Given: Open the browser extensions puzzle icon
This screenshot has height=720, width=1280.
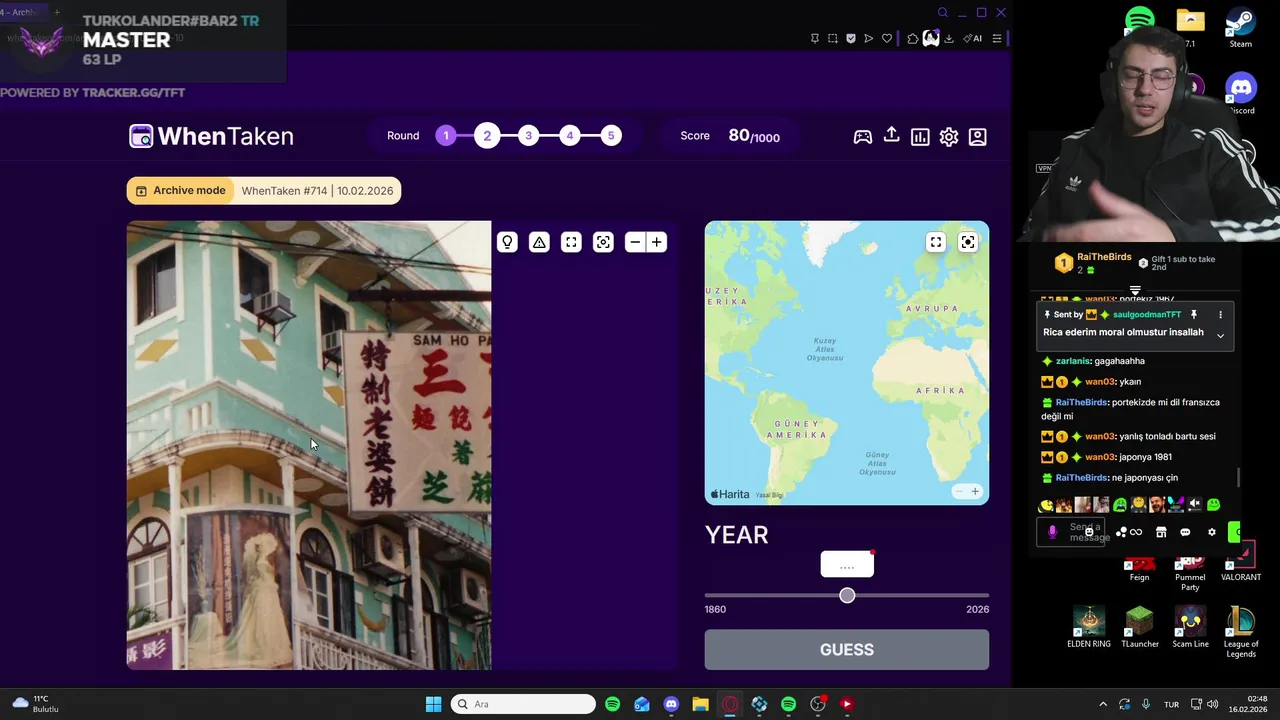Looking at the screenshot, I should coord(913,38).
